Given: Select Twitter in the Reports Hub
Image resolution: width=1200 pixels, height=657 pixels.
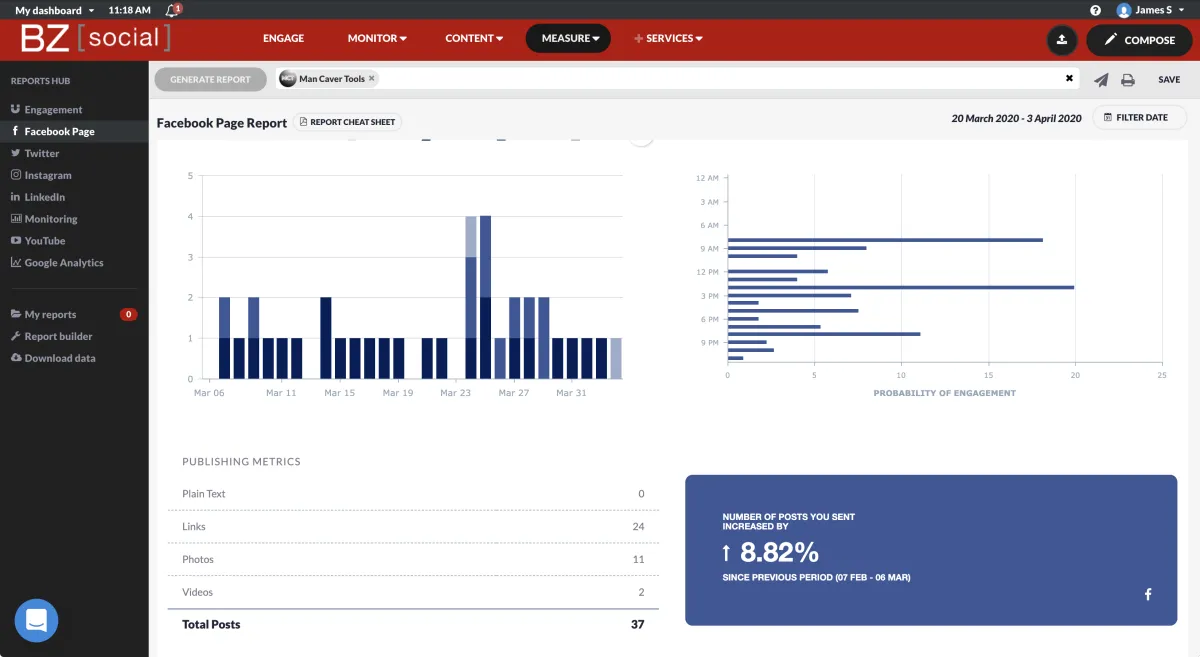Looking at the screenshot, I should pos(42,153).
